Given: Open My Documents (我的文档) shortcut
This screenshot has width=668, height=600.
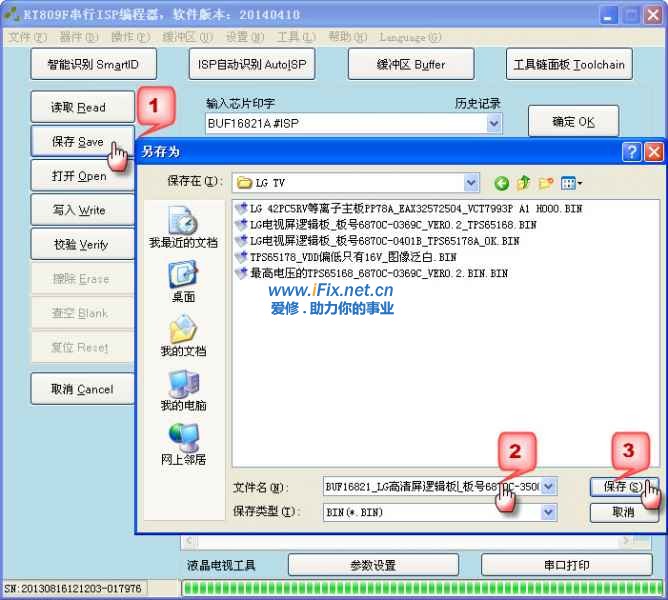Looking at the screenshot, I should click(x=183, y=336).
